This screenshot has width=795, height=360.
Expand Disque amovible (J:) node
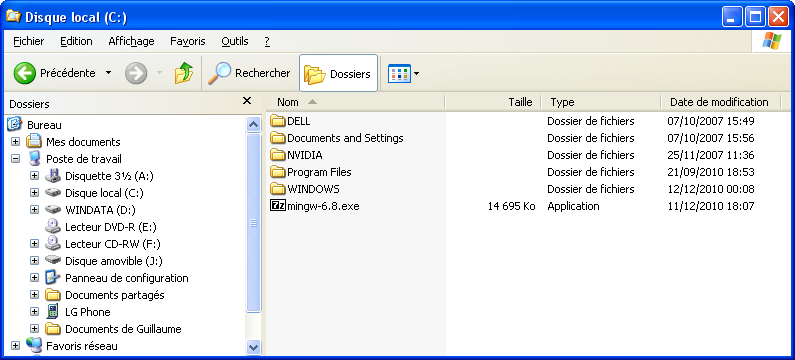[x=34, y=261]
